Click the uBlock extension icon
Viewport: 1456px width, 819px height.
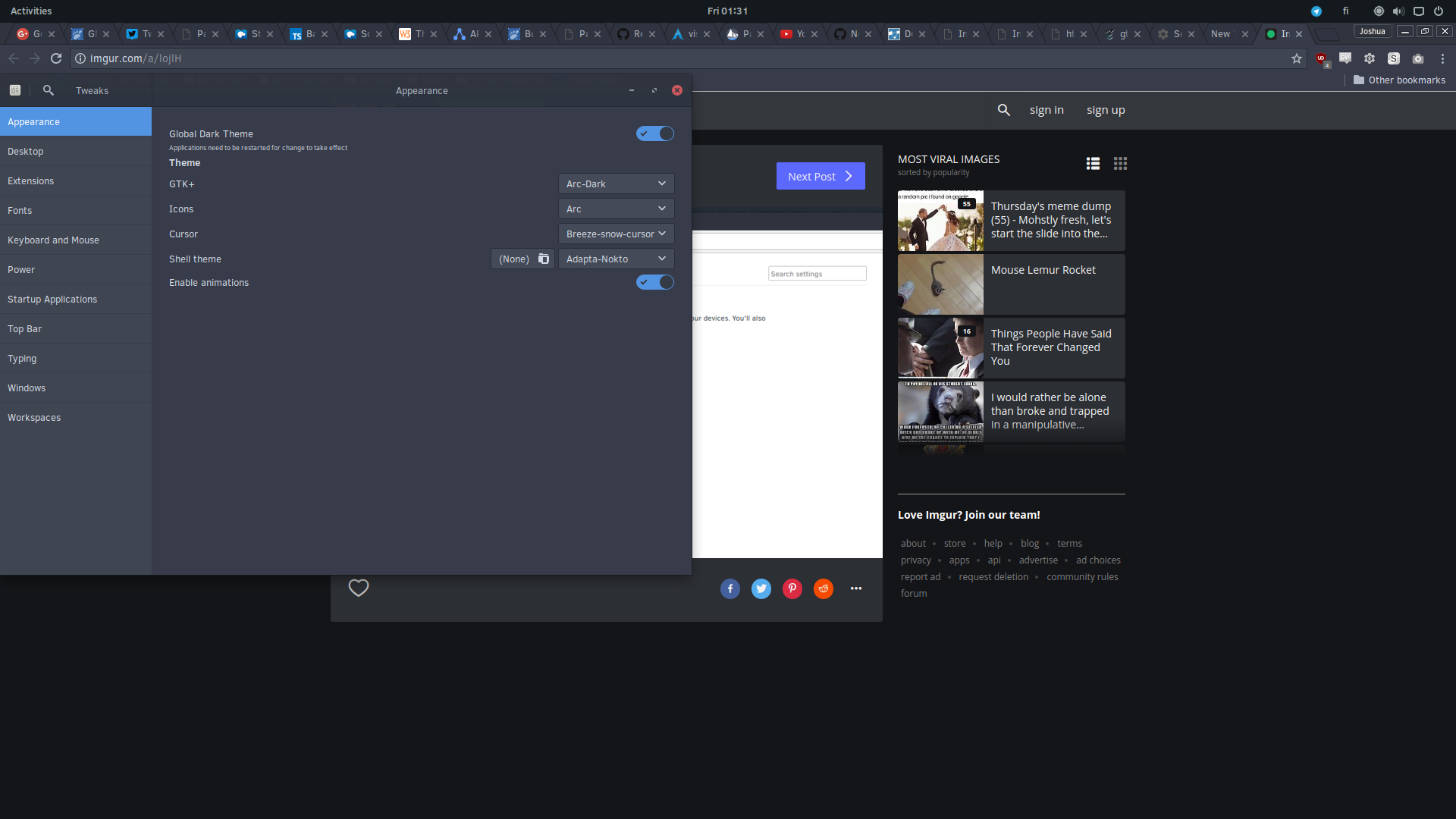click(1322, 59)
